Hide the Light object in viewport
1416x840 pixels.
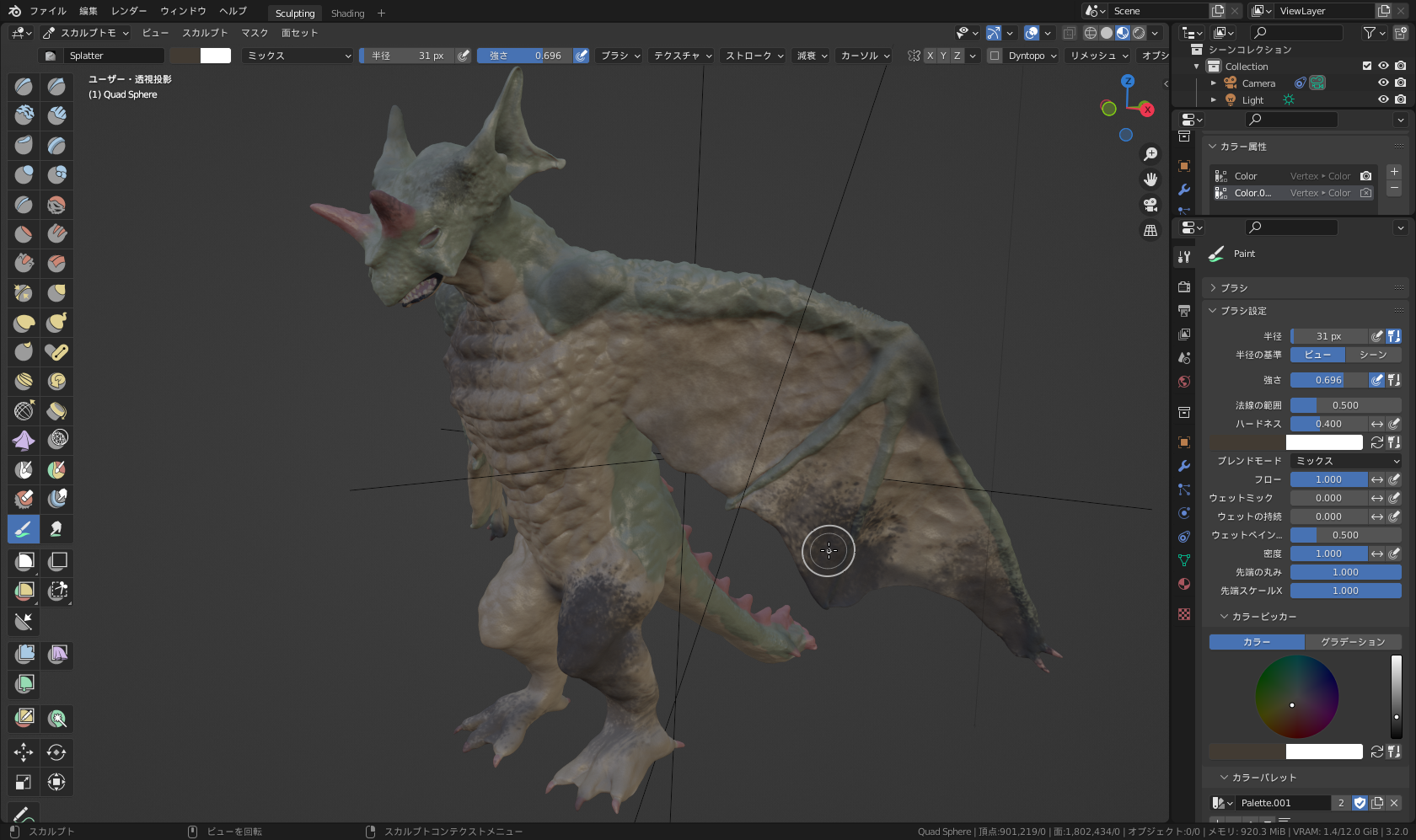tap(1383, 99)
